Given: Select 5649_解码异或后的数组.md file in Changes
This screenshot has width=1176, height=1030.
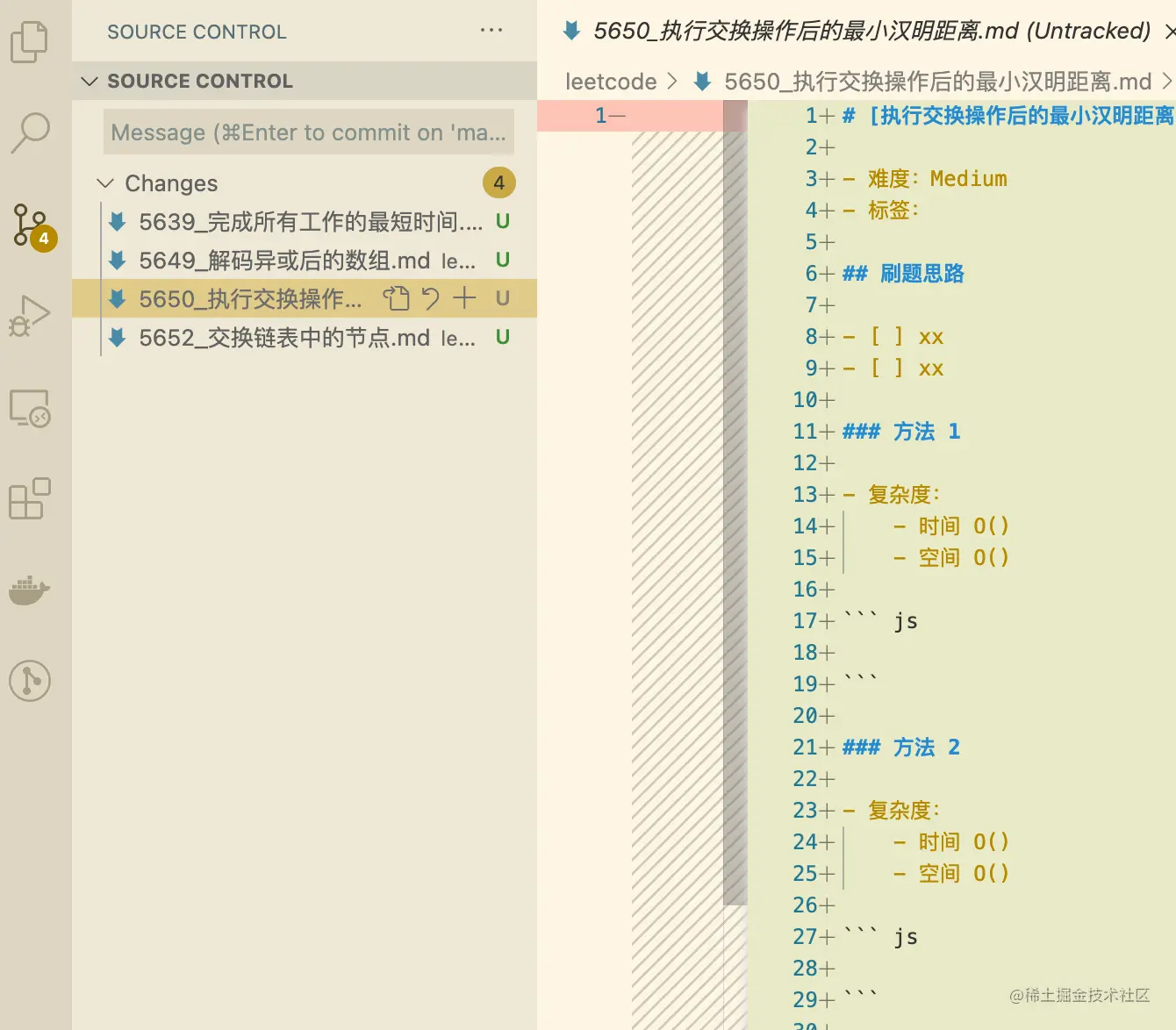Looking at the screenshot, I should point(305,260).
